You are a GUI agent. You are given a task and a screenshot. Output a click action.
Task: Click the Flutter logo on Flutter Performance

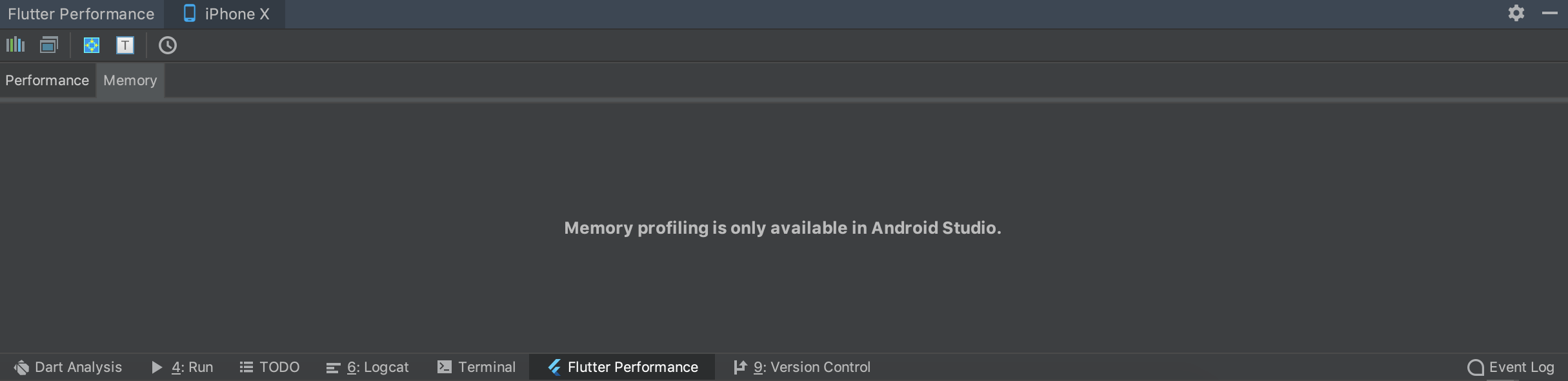[x=554, y=367]
